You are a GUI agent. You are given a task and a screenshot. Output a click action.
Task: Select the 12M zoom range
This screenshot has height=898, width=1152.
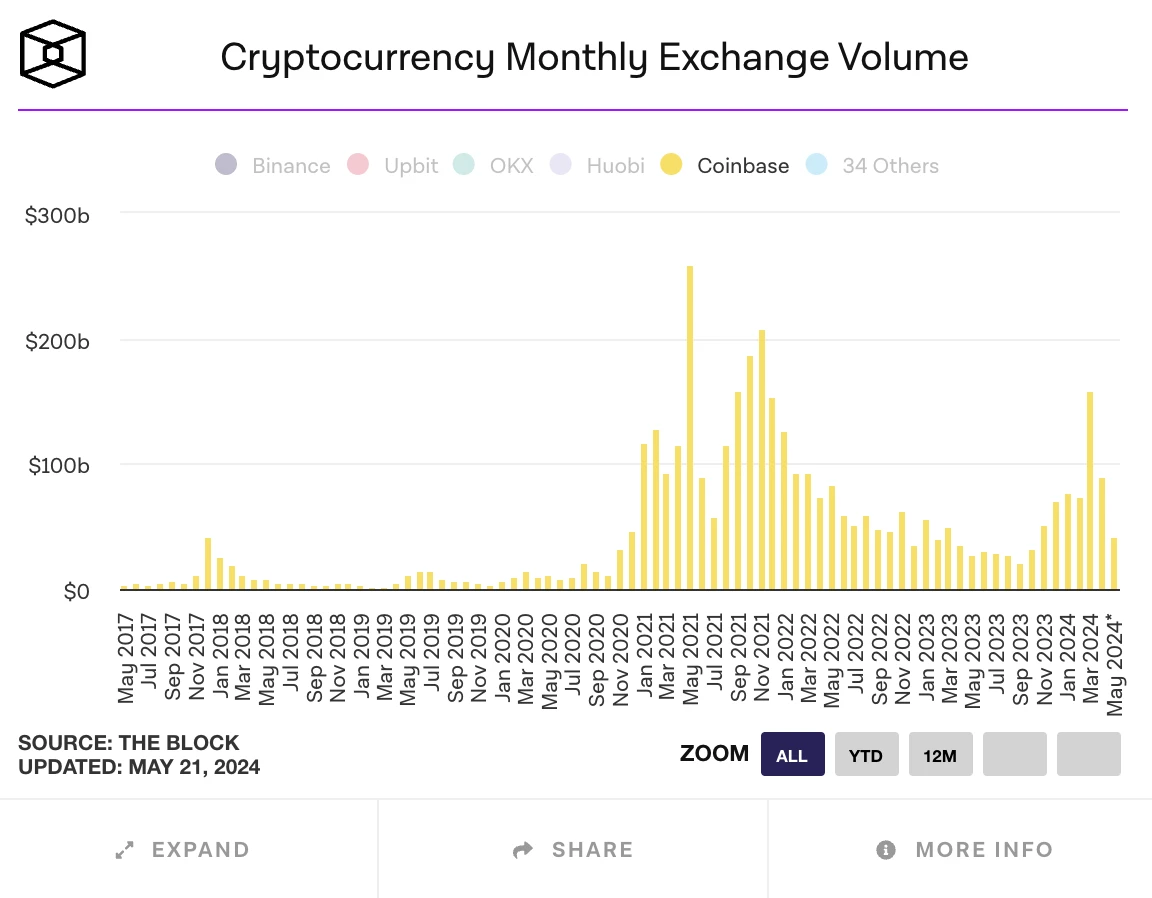940,754
